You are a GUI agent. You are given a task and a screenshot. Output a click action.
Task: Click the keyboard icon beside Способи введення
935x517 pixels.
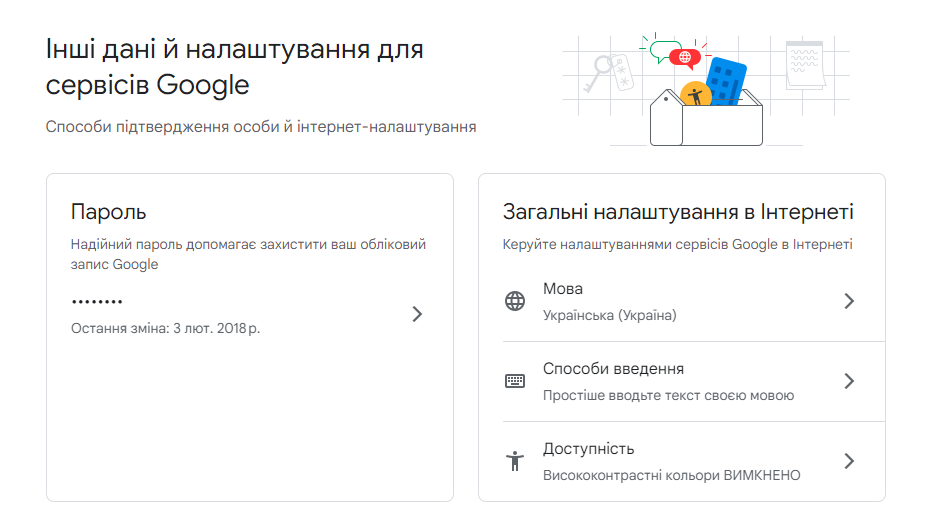click(x=515, y=381)
